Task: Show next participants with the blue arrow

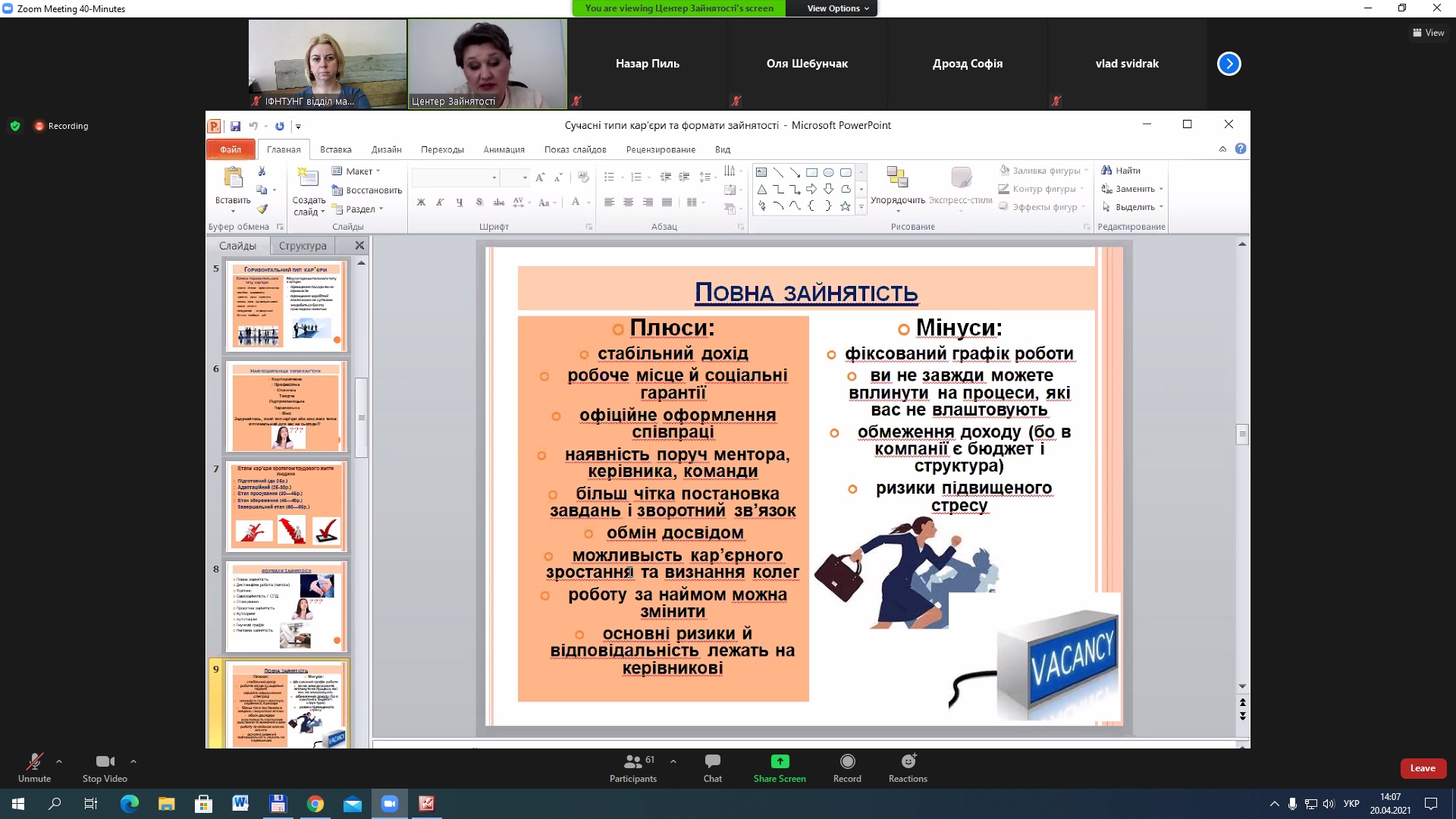Action: [1228, 64]
